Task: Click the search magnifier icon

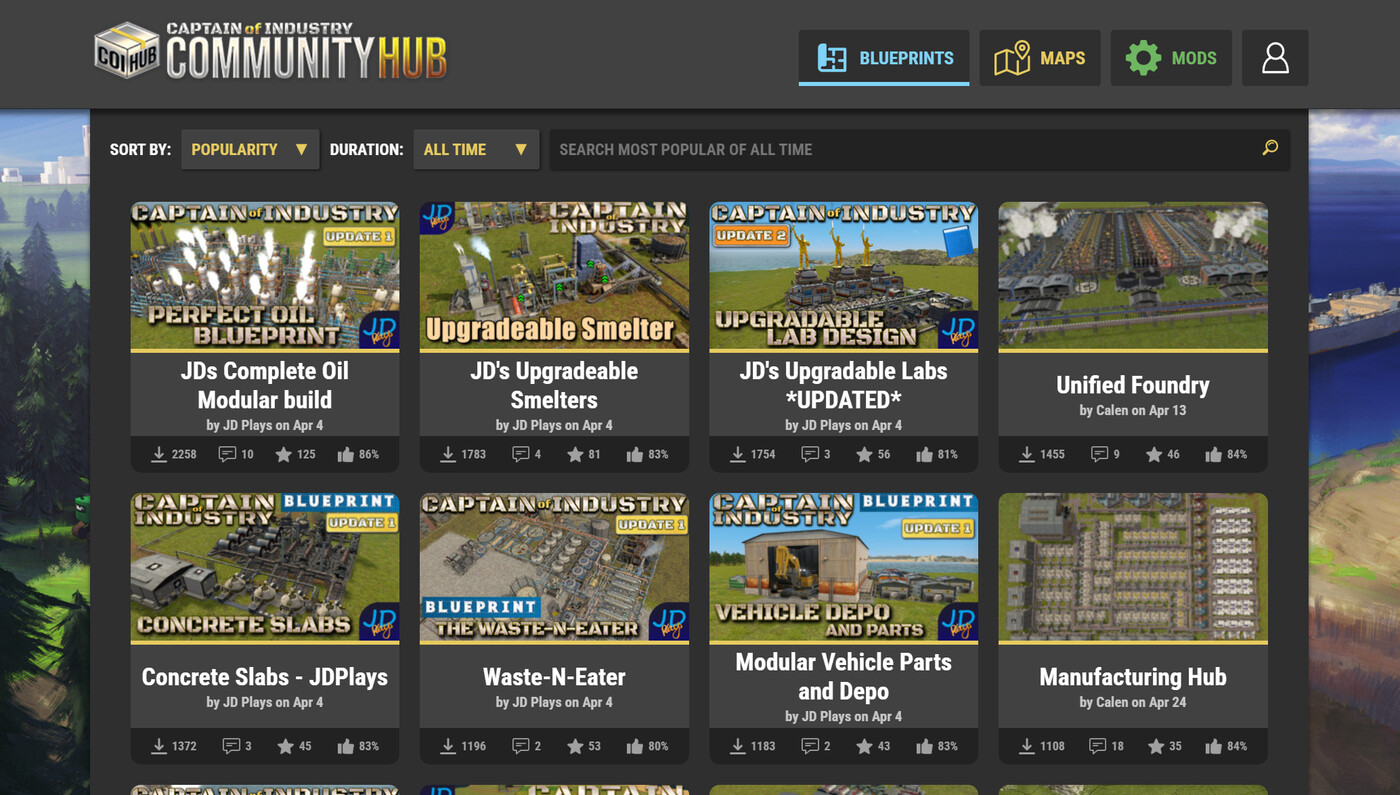Action: pyautogui.click(x=1270, y=148)
